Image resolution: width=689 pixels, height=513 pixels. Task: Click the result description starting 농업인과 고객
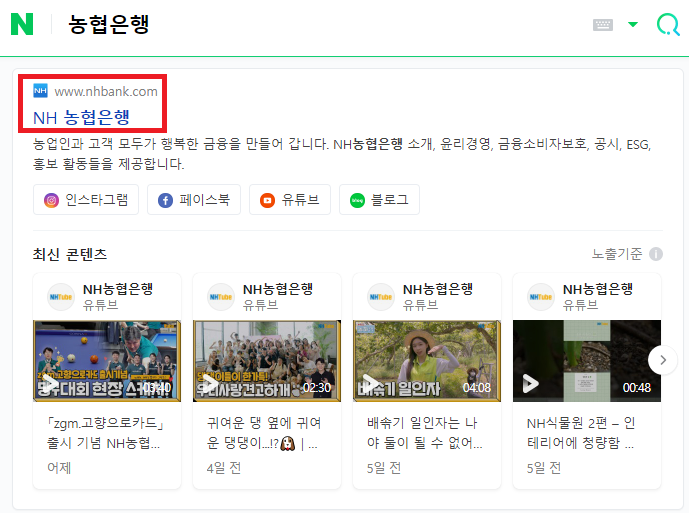click(342, 154)
